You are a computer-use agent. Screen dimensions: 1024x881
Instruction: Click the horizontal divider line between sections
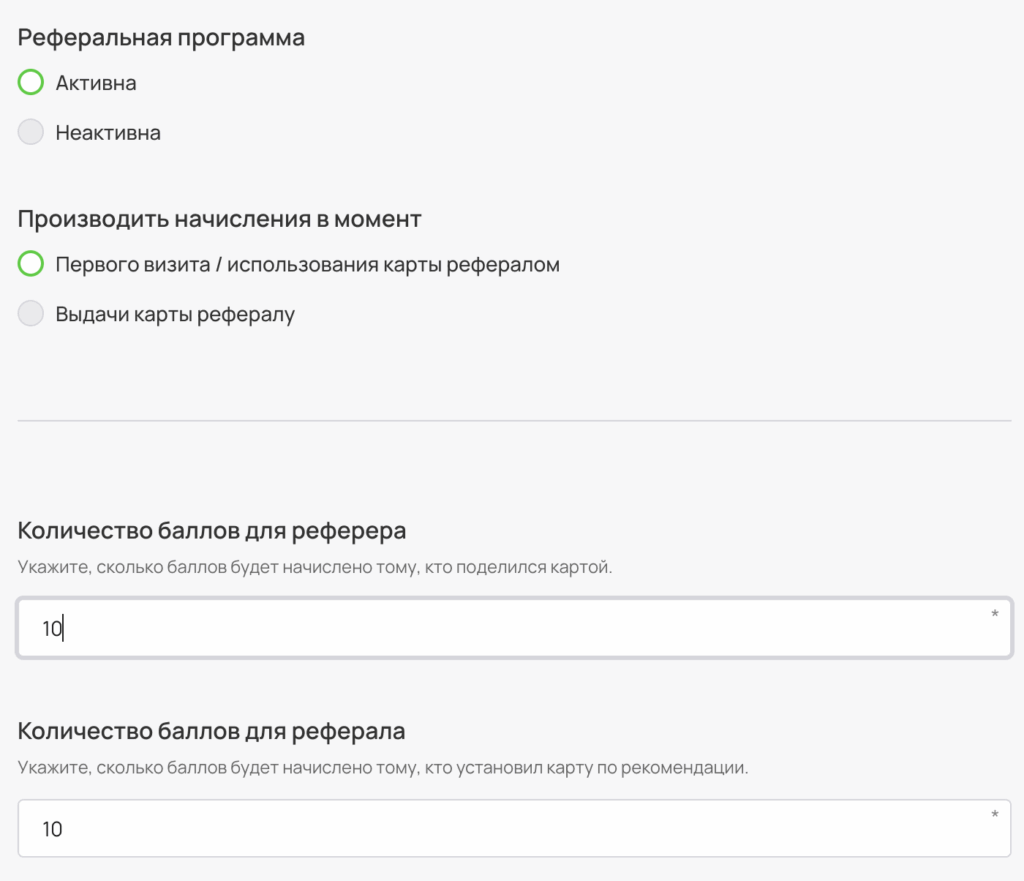[x=514, y=421]
